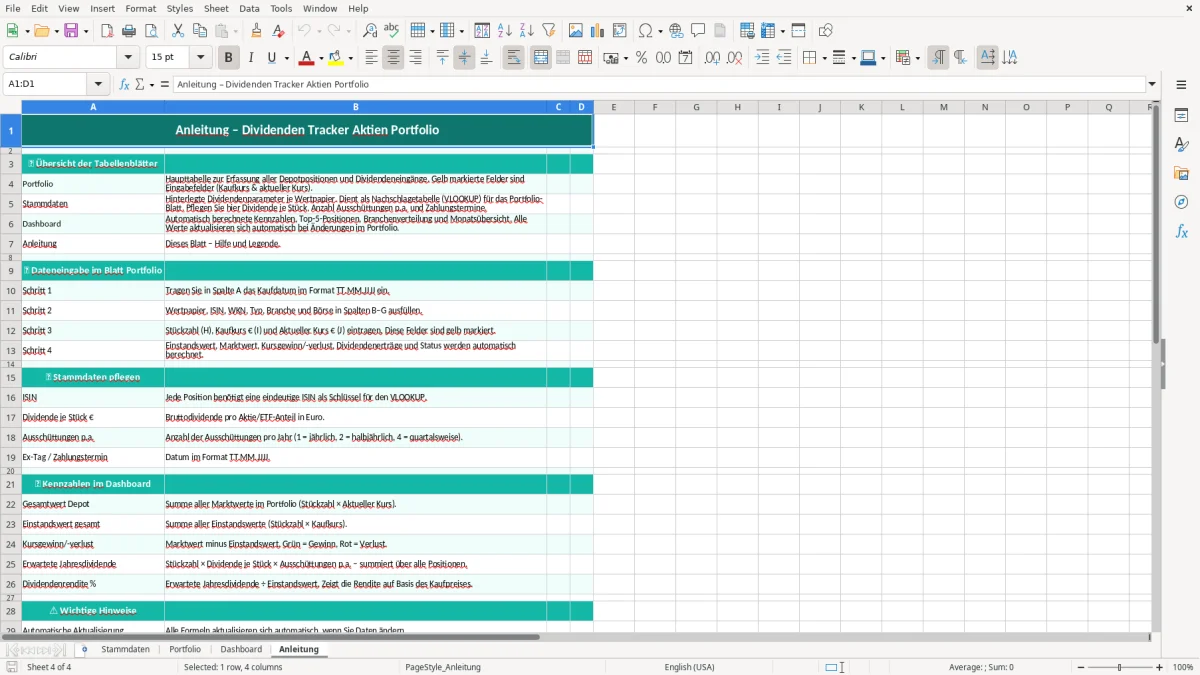
Task: Increase Indent icon
Action: [x=762, y=58]
